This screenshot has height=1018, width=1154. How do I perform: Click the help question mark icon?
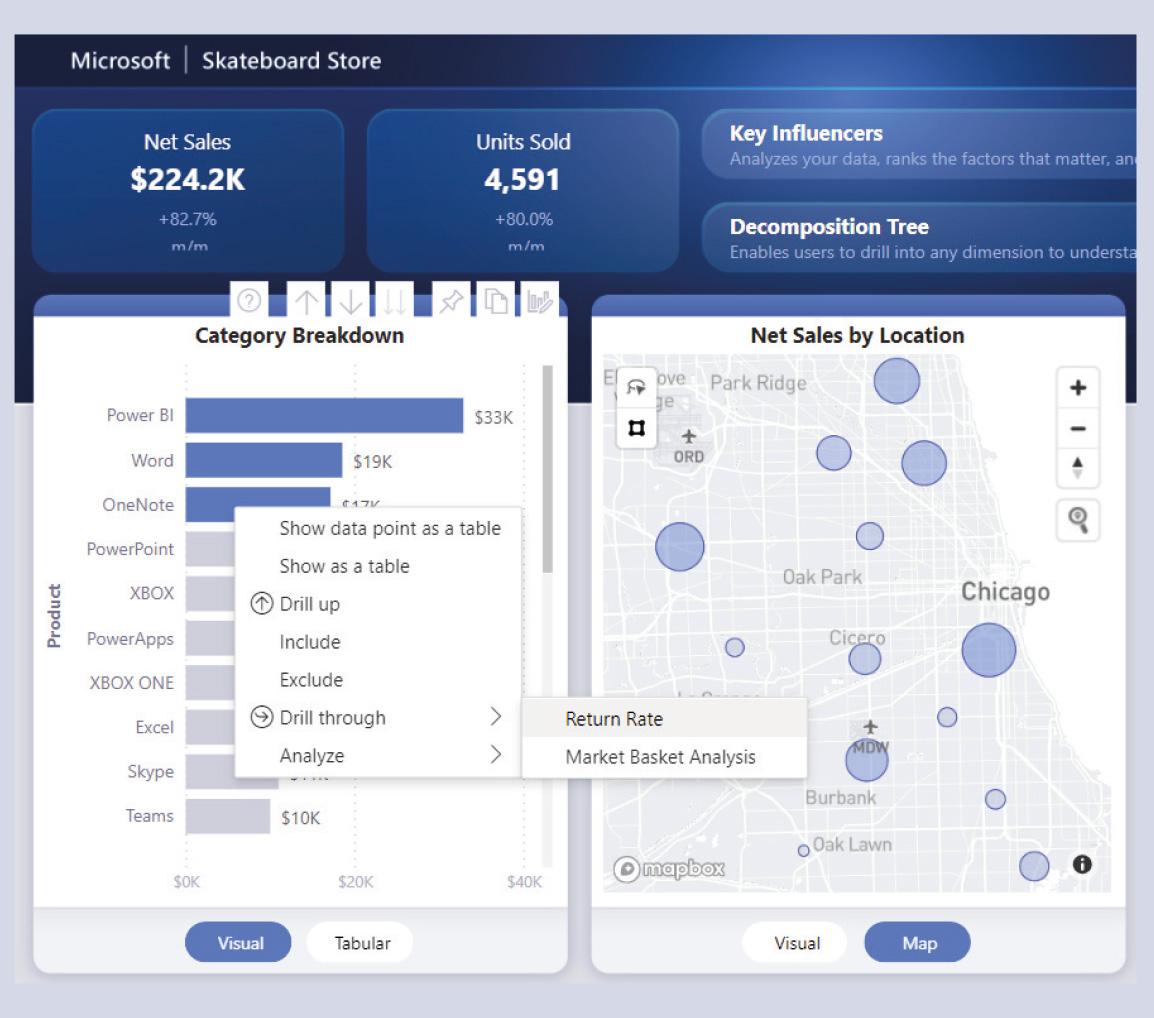249,300
